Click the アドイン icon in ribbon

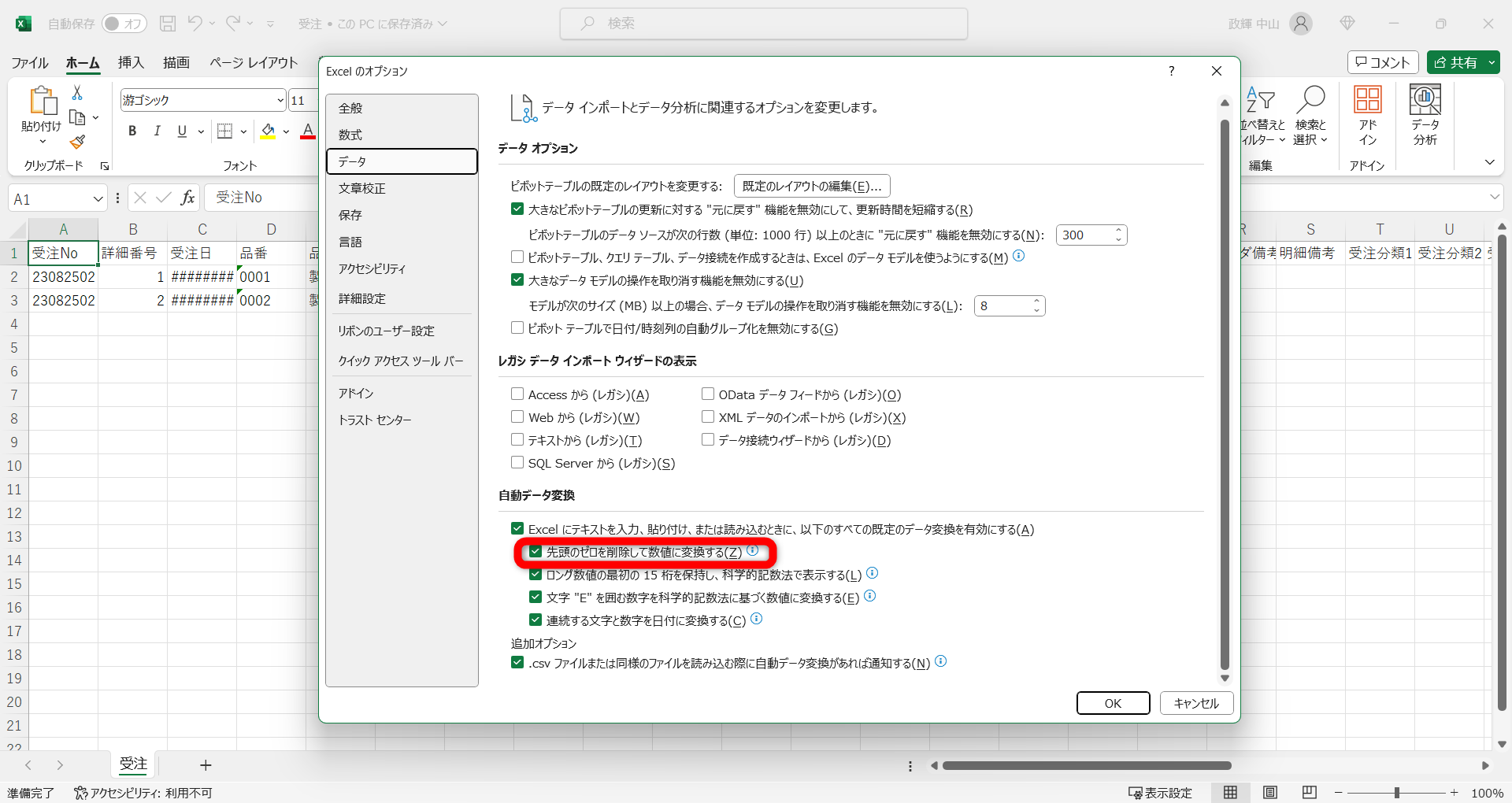[1367, 115]
